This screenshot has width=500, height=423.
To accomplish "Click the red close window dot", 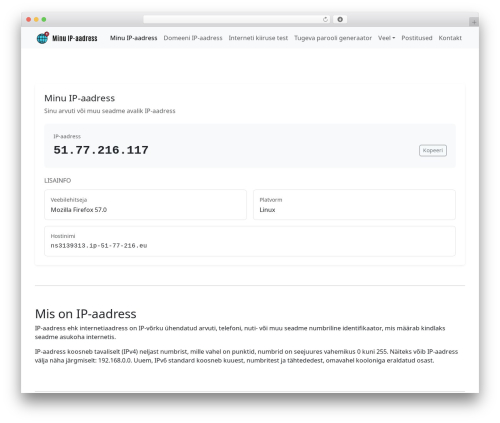I will click(x=29, y=19).
